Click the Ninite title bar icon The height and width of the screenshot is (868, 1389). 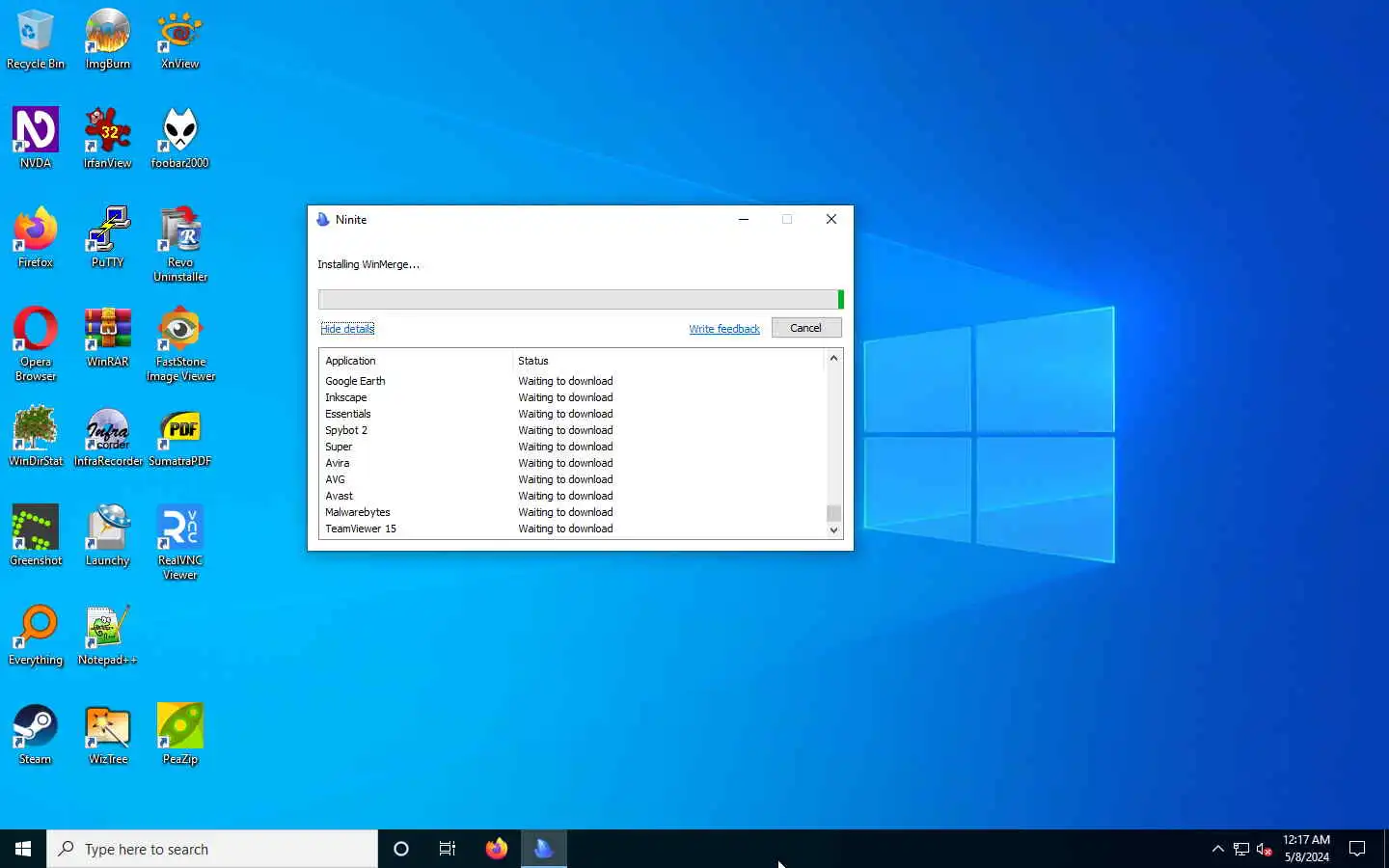[323, 220]
